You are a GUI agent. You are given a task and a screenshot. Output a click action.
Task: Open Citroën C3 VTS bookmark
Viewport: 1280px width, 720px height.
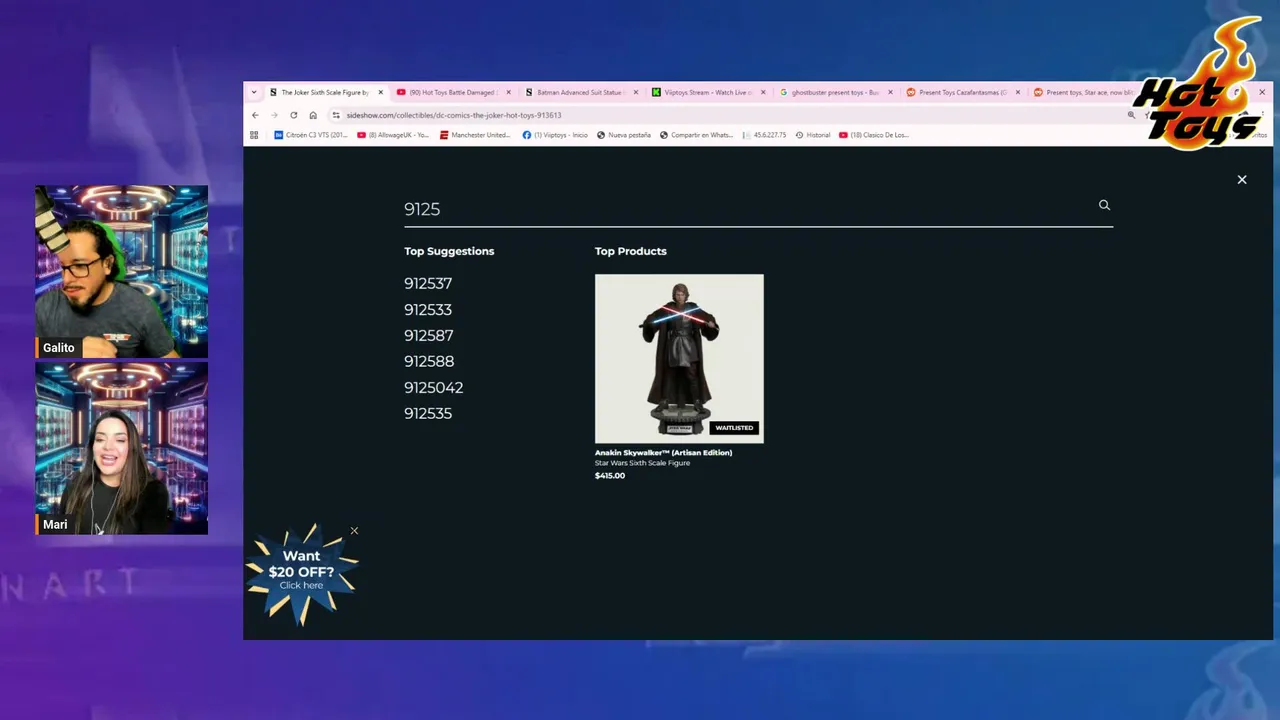(311, 135)
